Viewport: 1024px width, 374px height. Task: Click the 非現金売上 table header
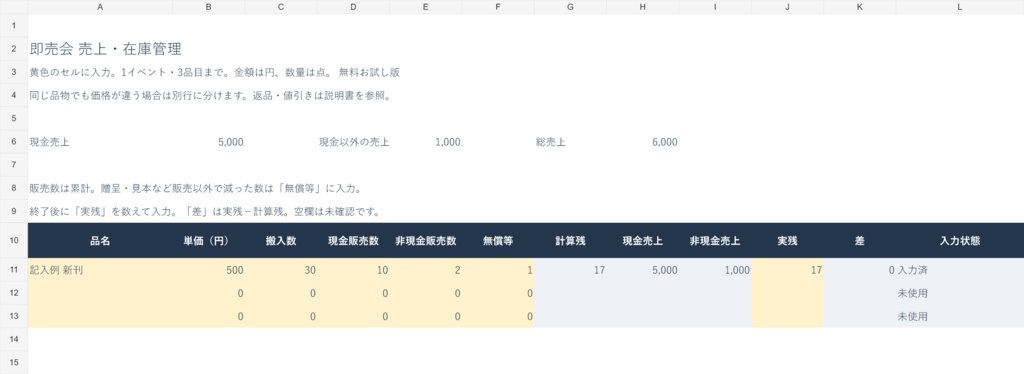(715, 241)
